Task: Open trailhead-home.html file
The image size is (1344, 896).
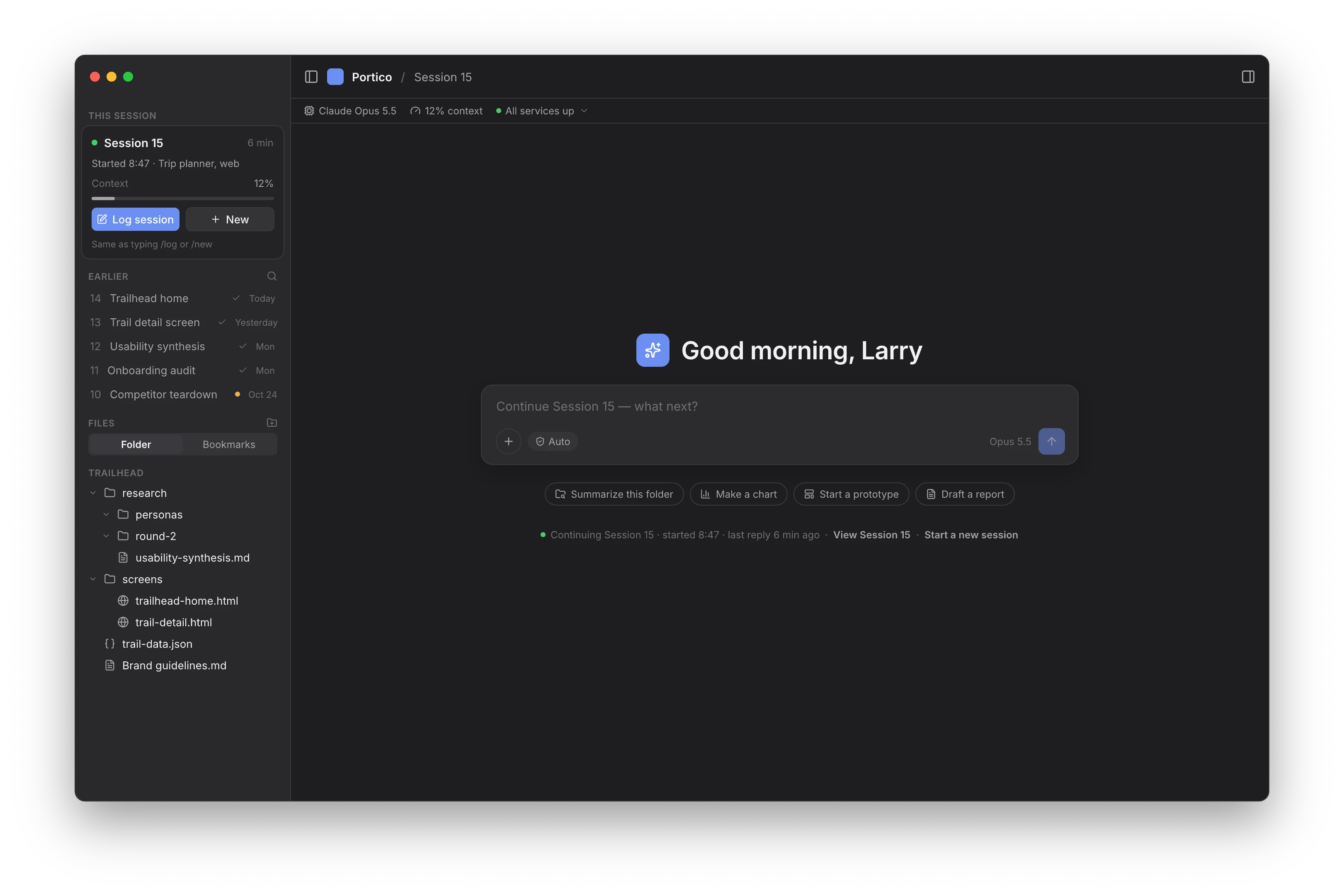Action: [x=183, y=601]
